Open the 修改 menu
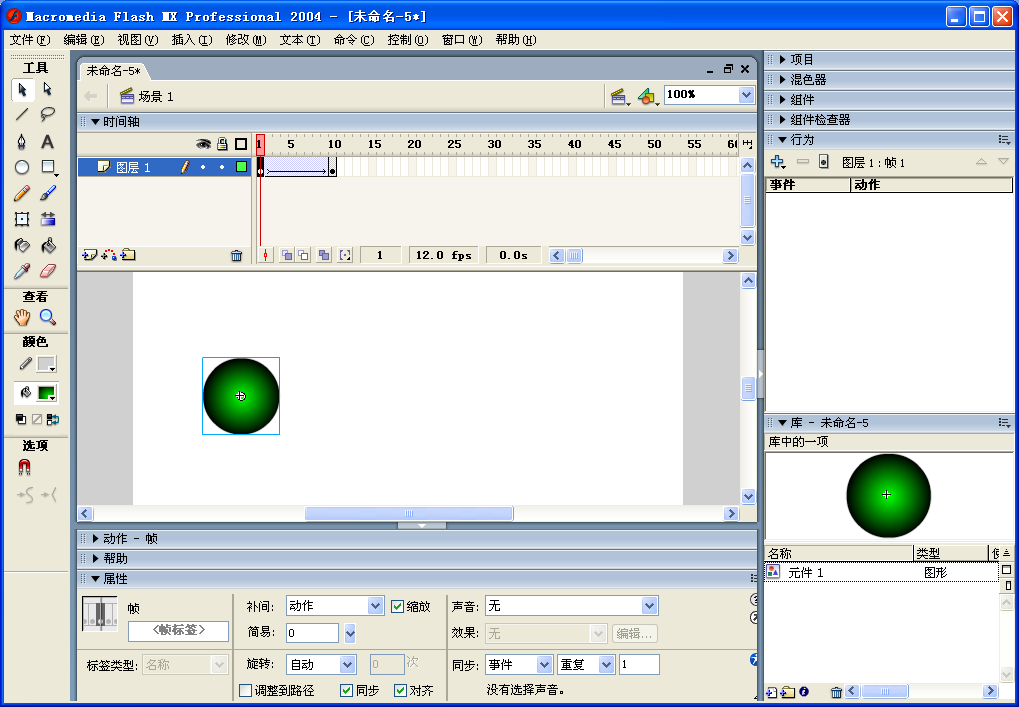 pos(245,40)
